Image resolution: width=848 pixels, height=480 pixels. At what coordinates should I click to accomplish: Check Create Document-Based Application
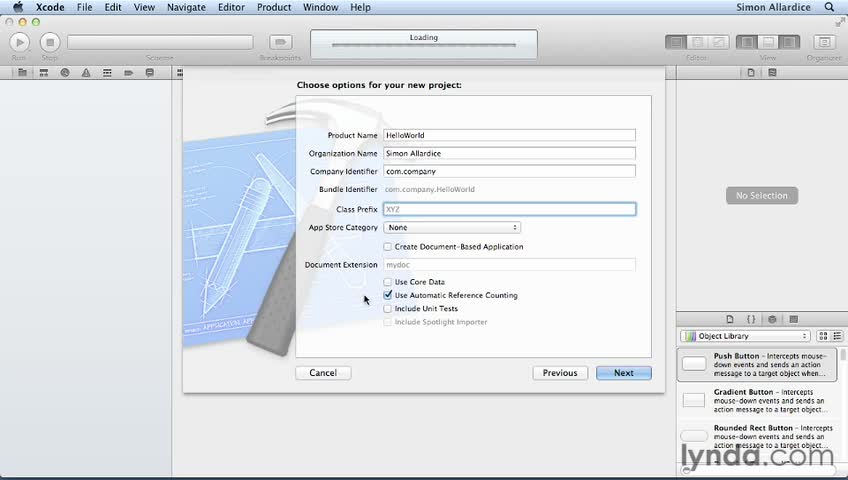click(387, 246)
